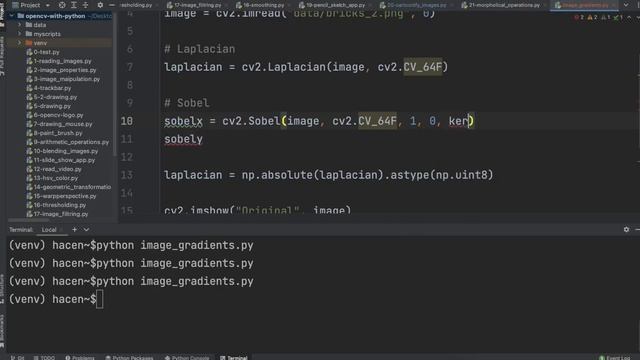The height and width of the screenshot is (360, 640).
Task: Open 1-reading_images.py in project tree
Action: click(x=62, y=61)
